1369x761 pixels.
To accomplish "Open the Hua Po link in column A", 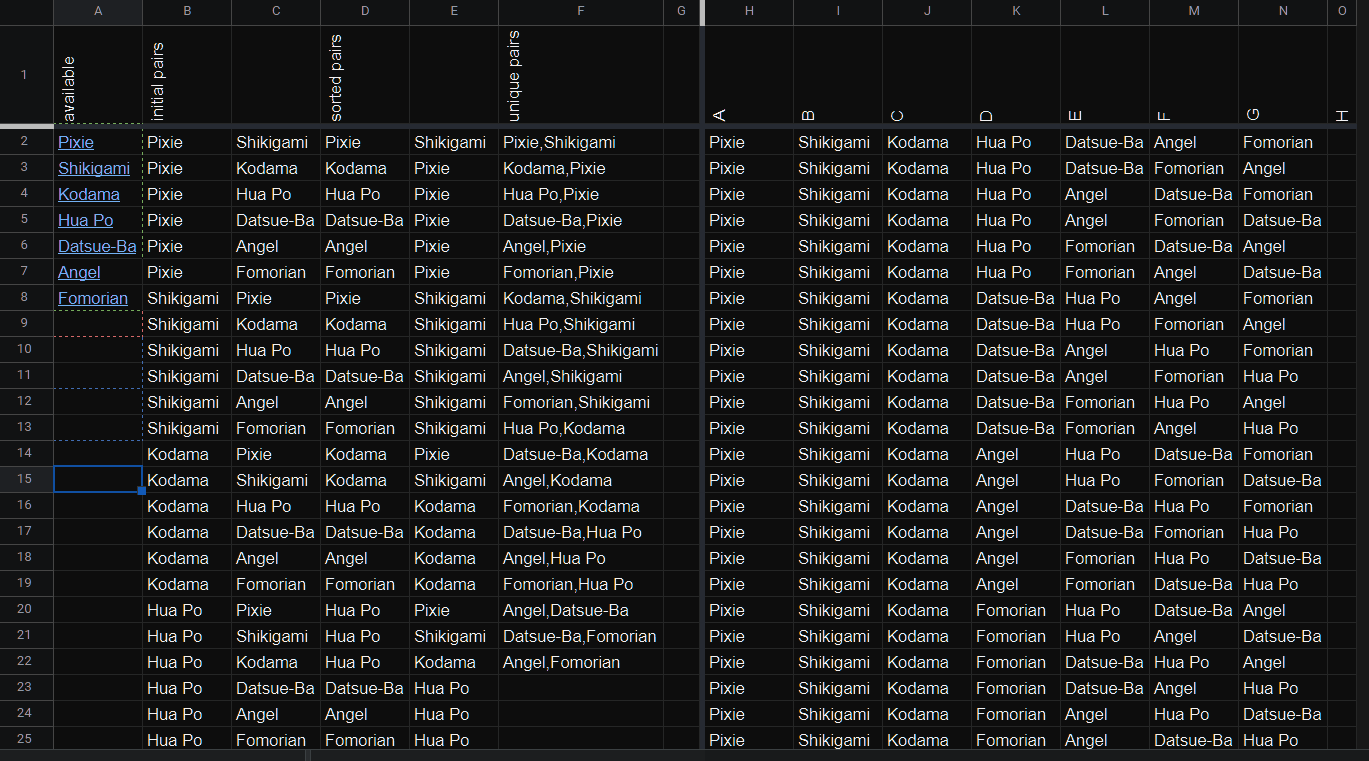I will point(86,220).
